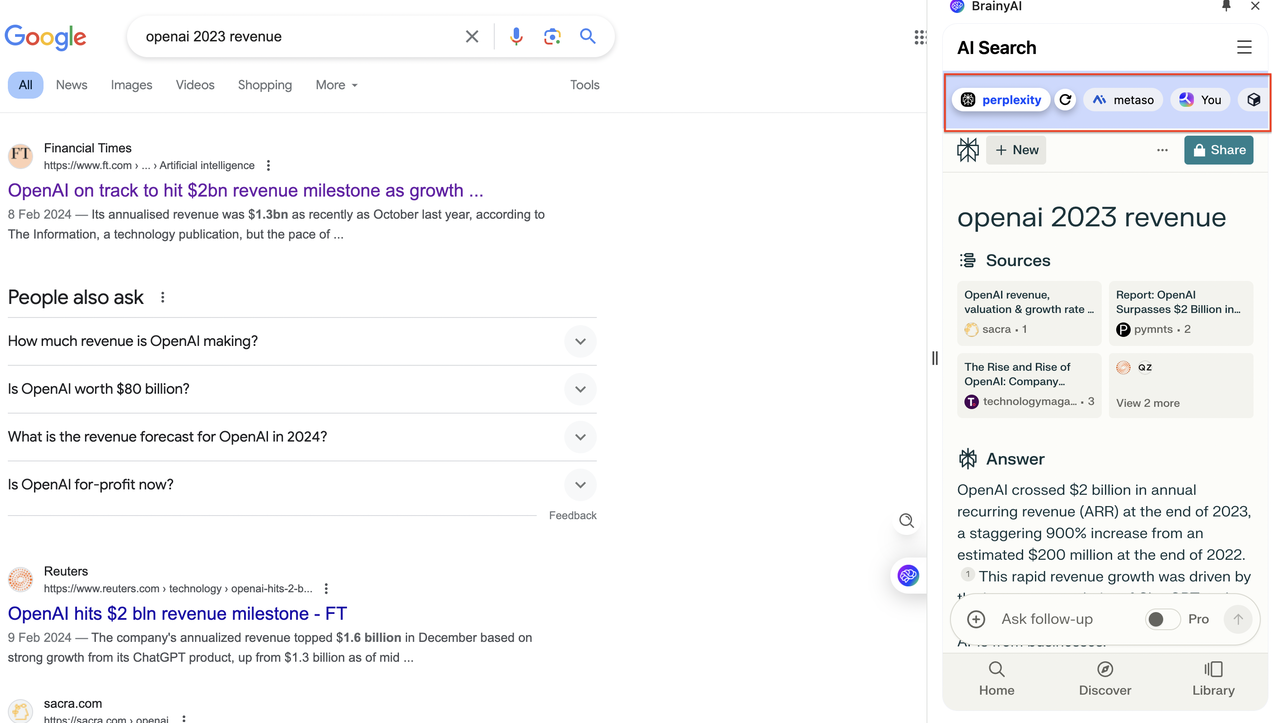Open Financial Times result options dots
Image resolution: width=1272 pixels, height=723 pixels.
(x=268, y=166)
